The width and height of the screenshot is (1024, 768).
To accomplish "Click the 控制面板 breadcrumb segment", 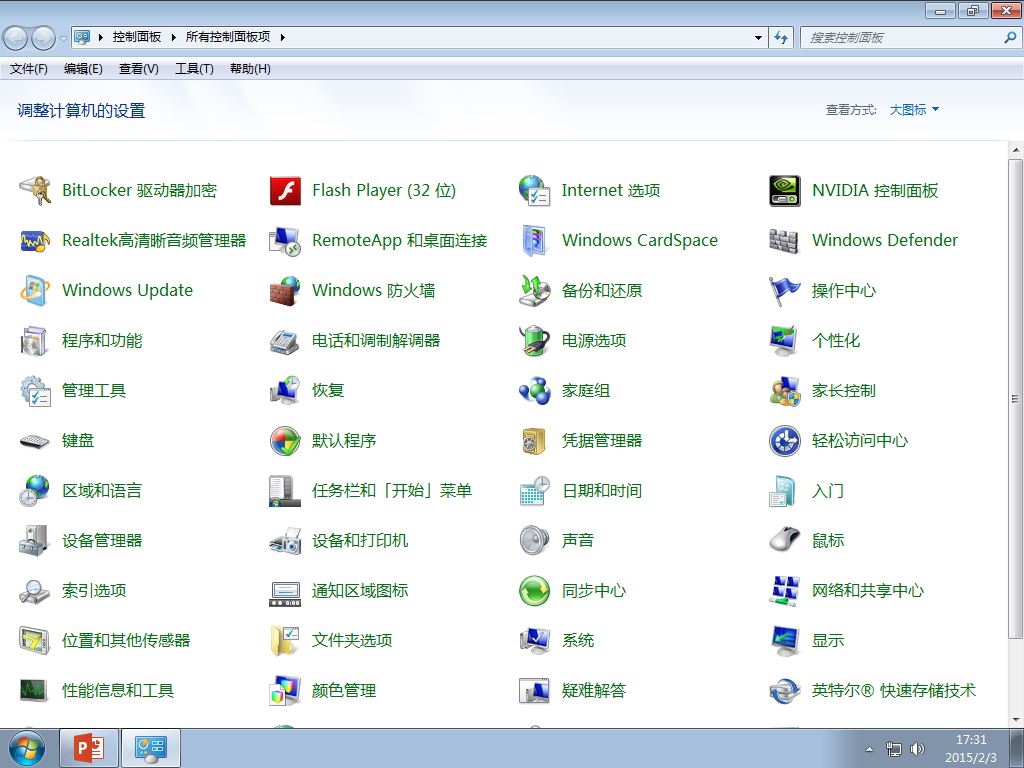I will 136,37.
